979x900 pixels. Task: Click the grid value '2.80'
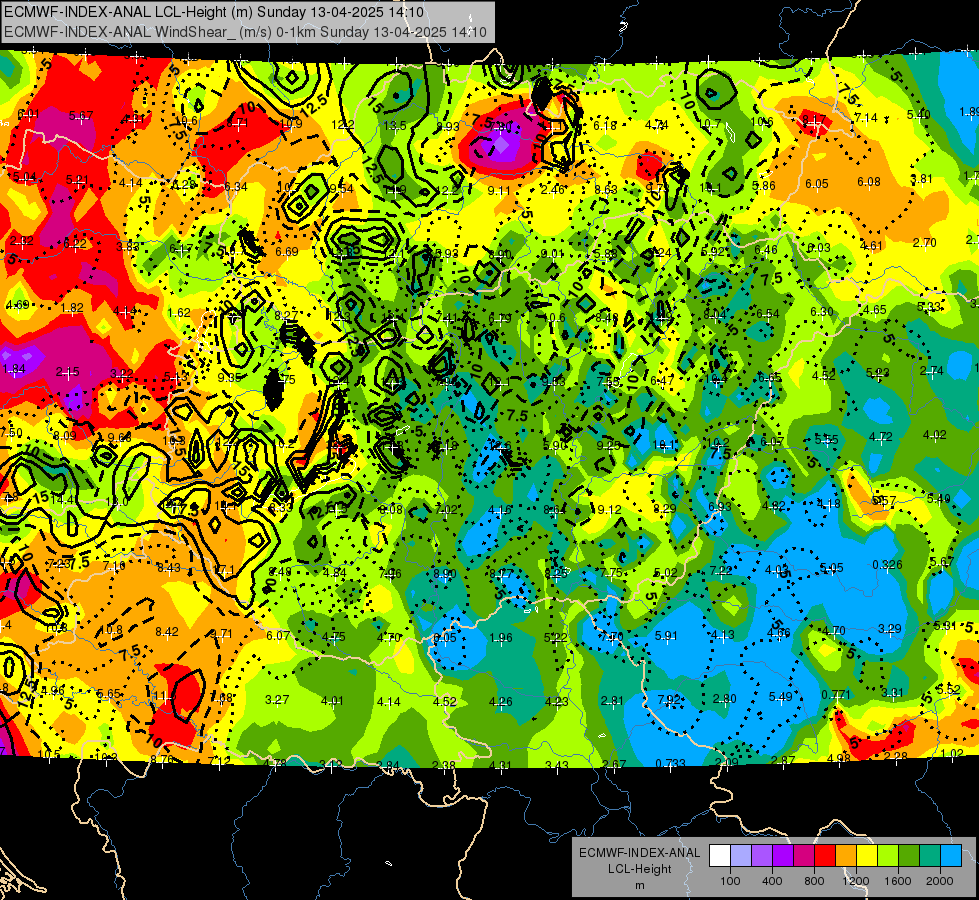725,698
